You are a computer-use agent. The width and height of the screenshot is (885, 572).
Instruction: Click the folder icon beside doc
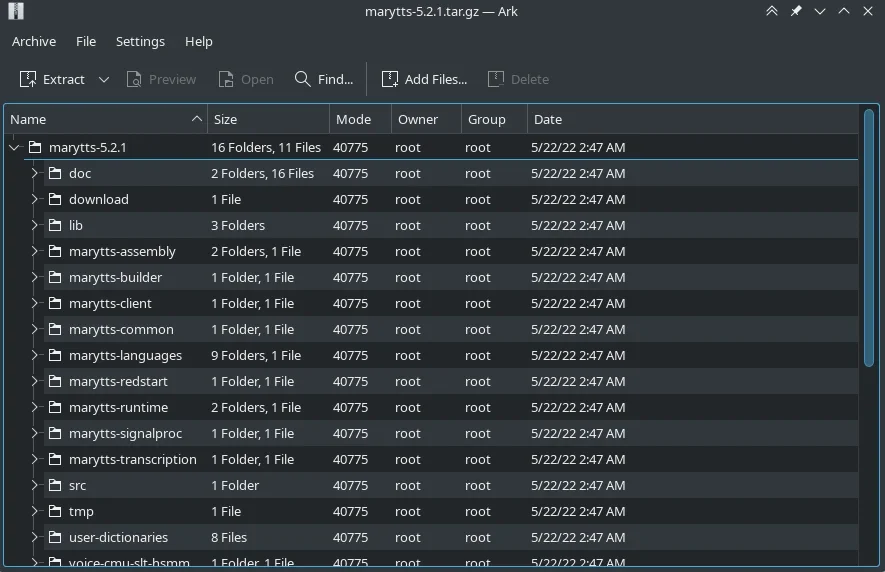click(55, 173)
